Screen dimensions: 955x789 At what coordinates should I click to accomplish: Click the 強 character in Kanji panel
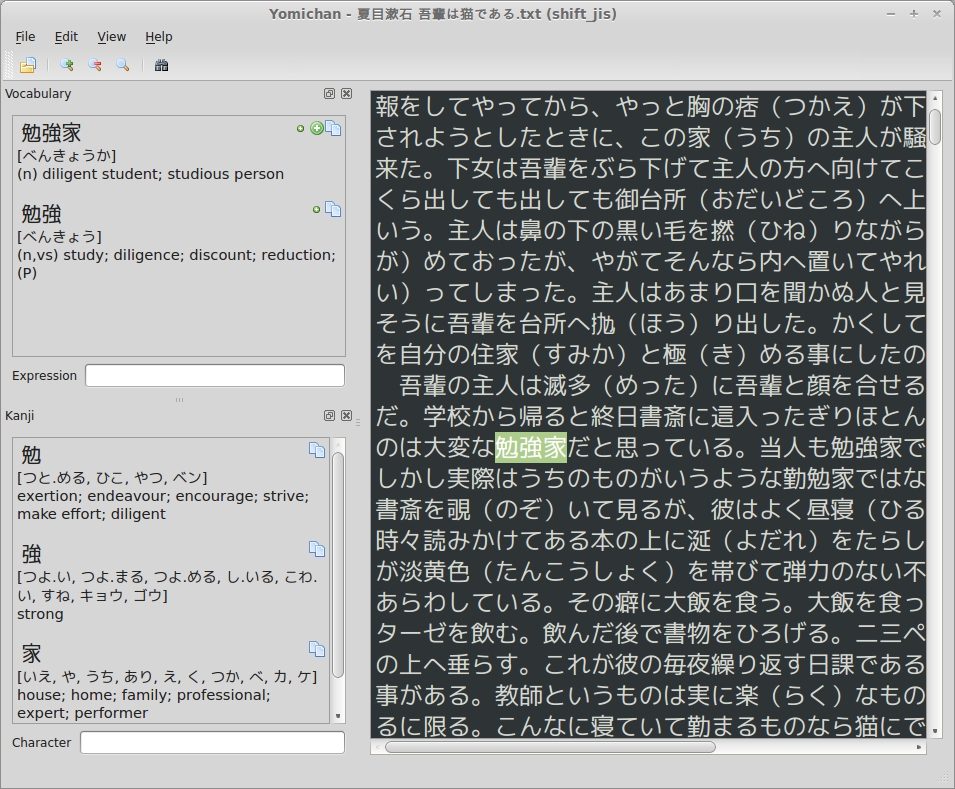coord(31,554)
